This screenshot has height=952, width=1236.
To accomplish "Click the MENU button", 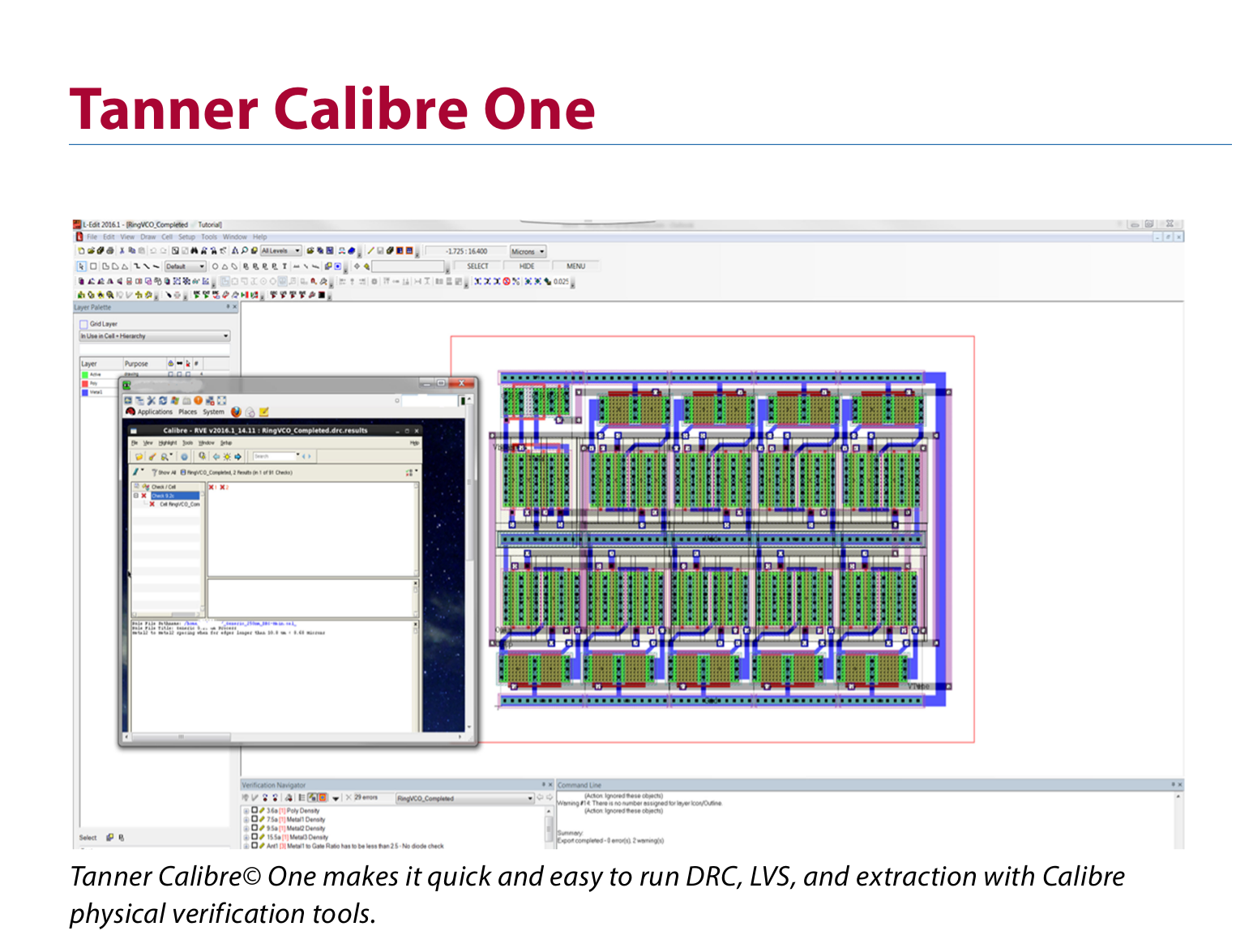I will [x=575, y=267].
